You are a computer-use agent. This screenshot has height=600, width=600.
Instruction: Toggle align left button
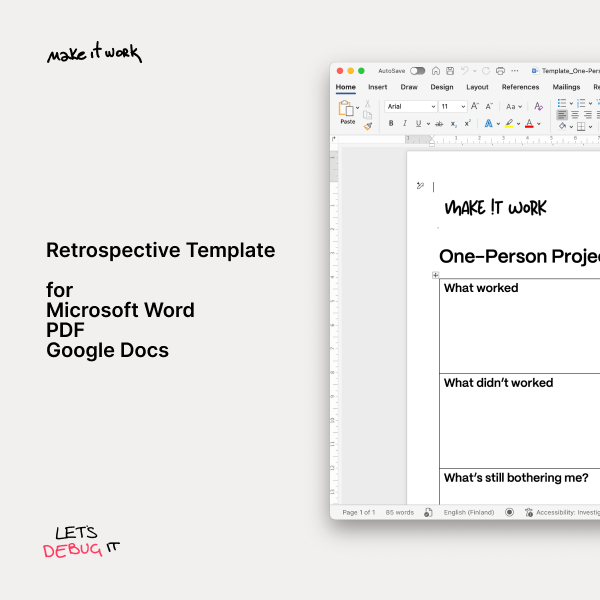coord(562,114)
